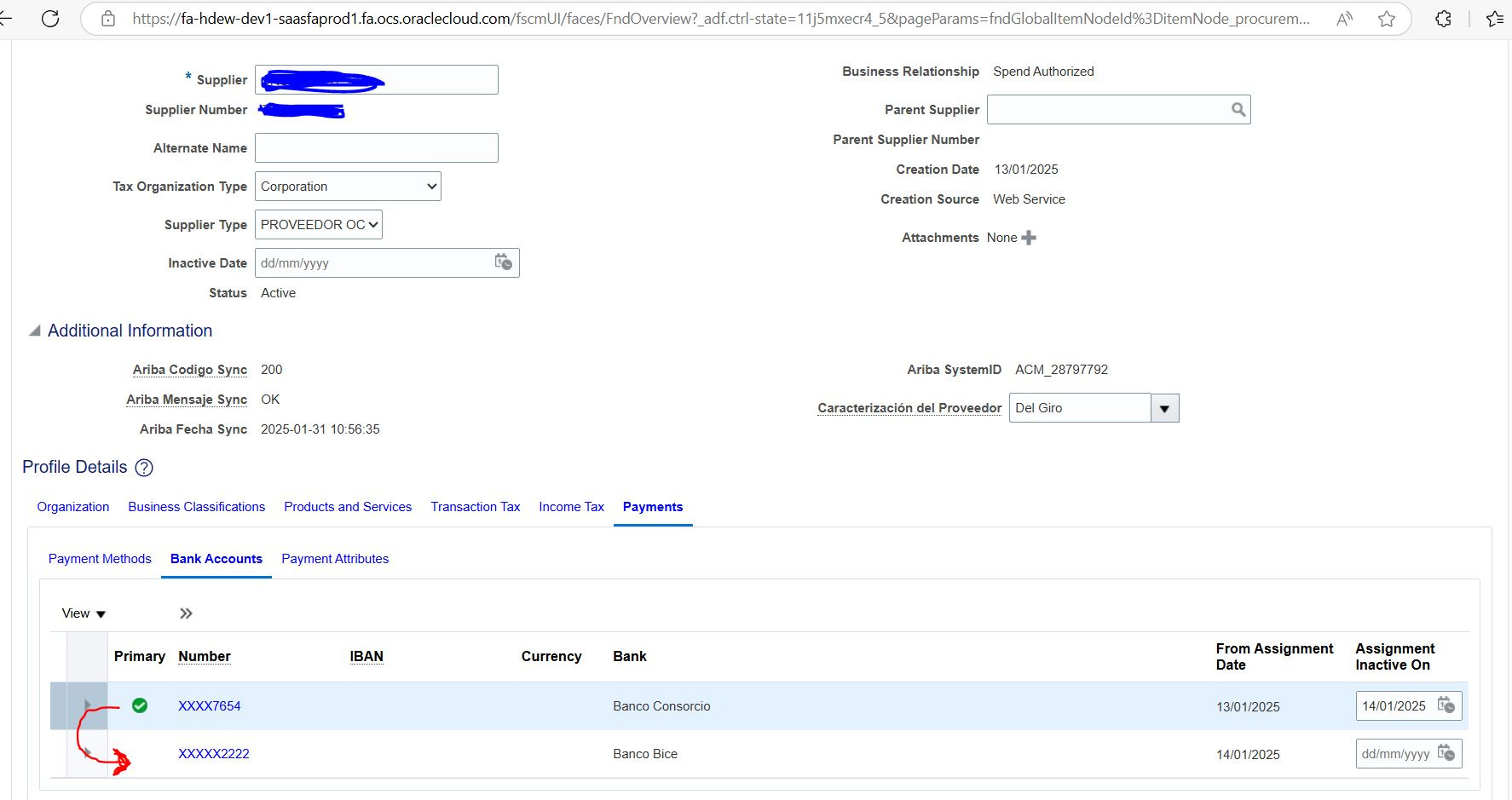Open bank account XXXXX2222 details link
The height and width of the screenshot is (800, 1512).
213,753
